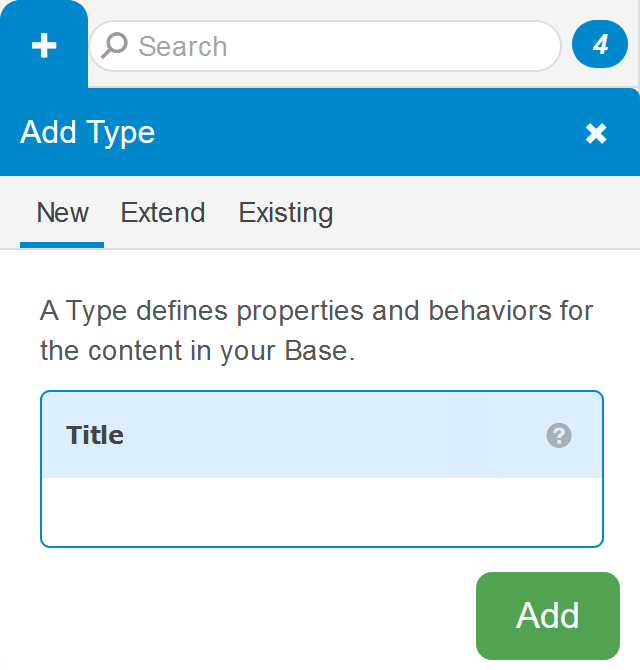Click the plus icon tab
Viewport: 640px width, 670px height.
pos(44,46)
